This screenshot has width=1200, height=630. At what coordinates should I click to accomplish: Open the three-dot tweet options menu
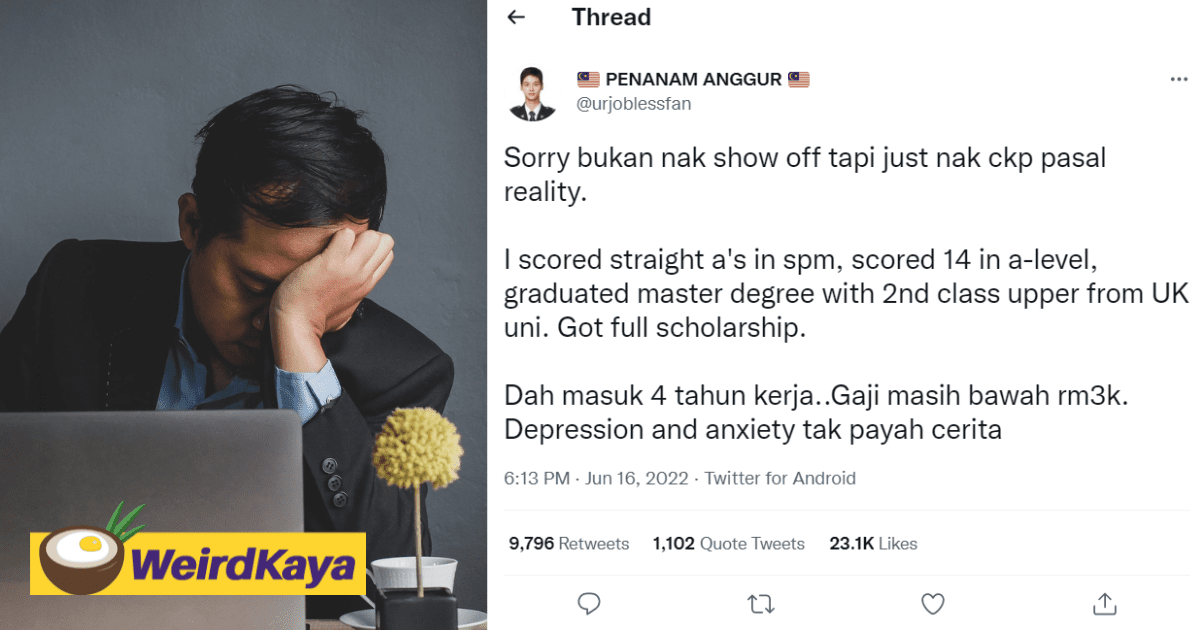pos(1179,79)
